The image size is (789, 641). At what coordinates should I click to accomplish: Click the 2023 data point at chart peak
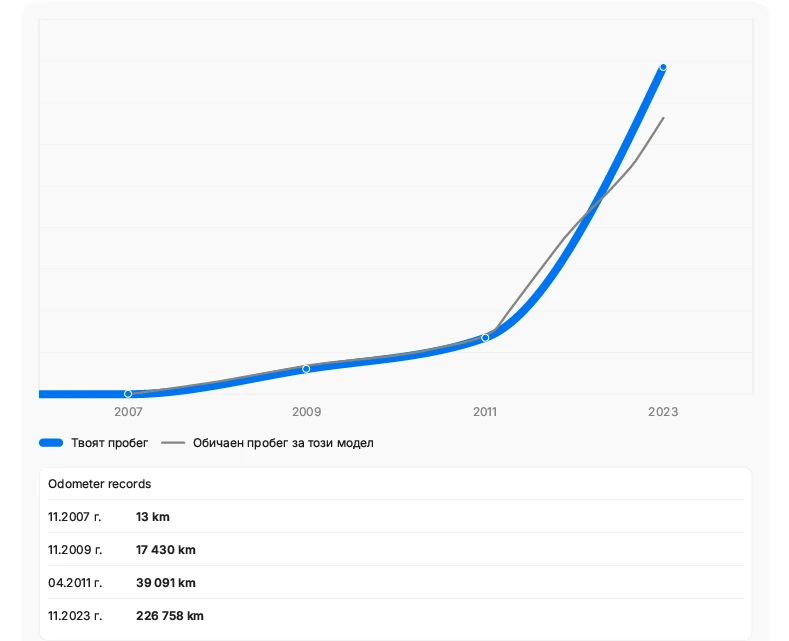[x=663, y=67]
